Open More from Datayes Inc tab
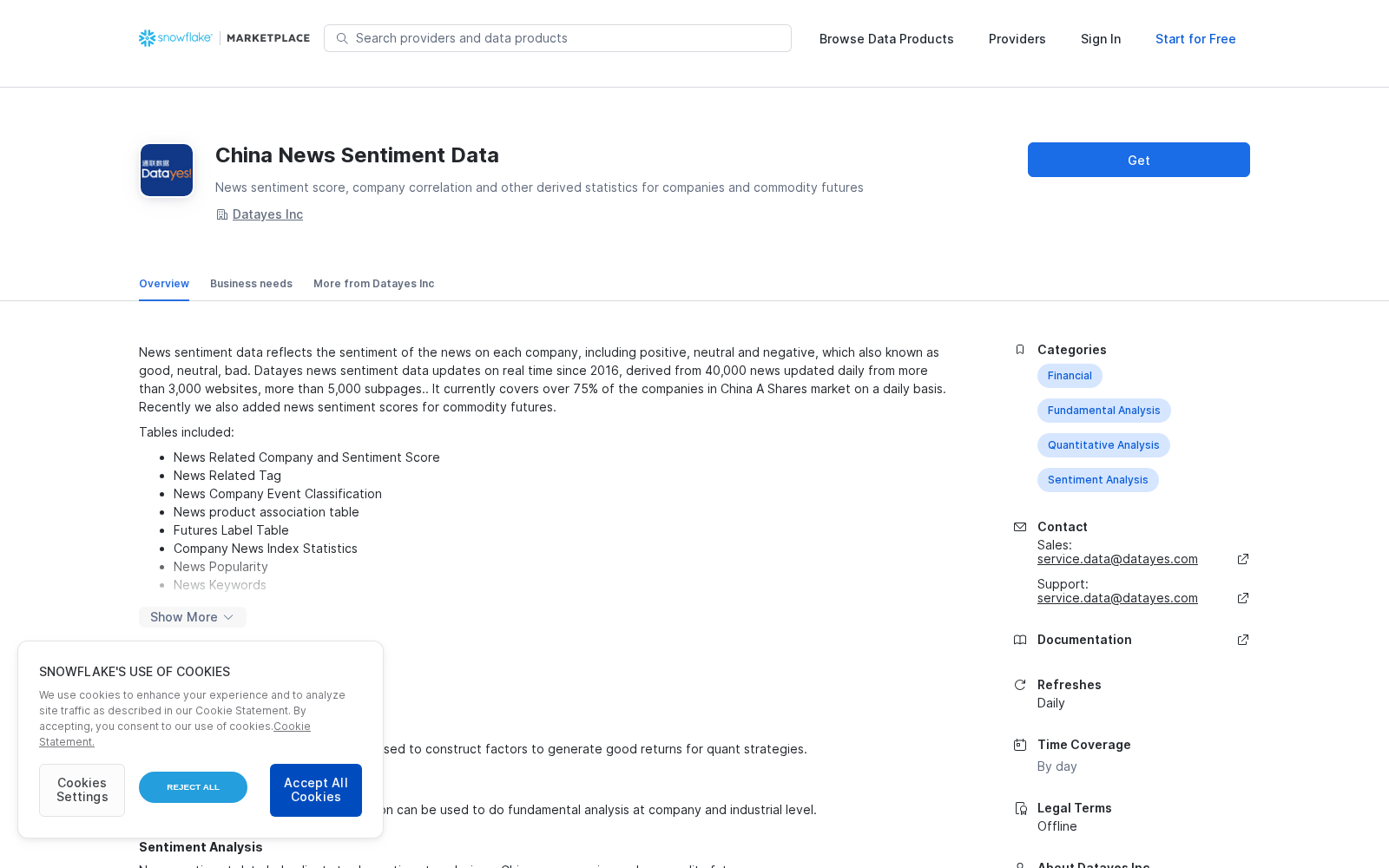The image size is (1389, 868). pyautogui.click(x=374, y=284)
